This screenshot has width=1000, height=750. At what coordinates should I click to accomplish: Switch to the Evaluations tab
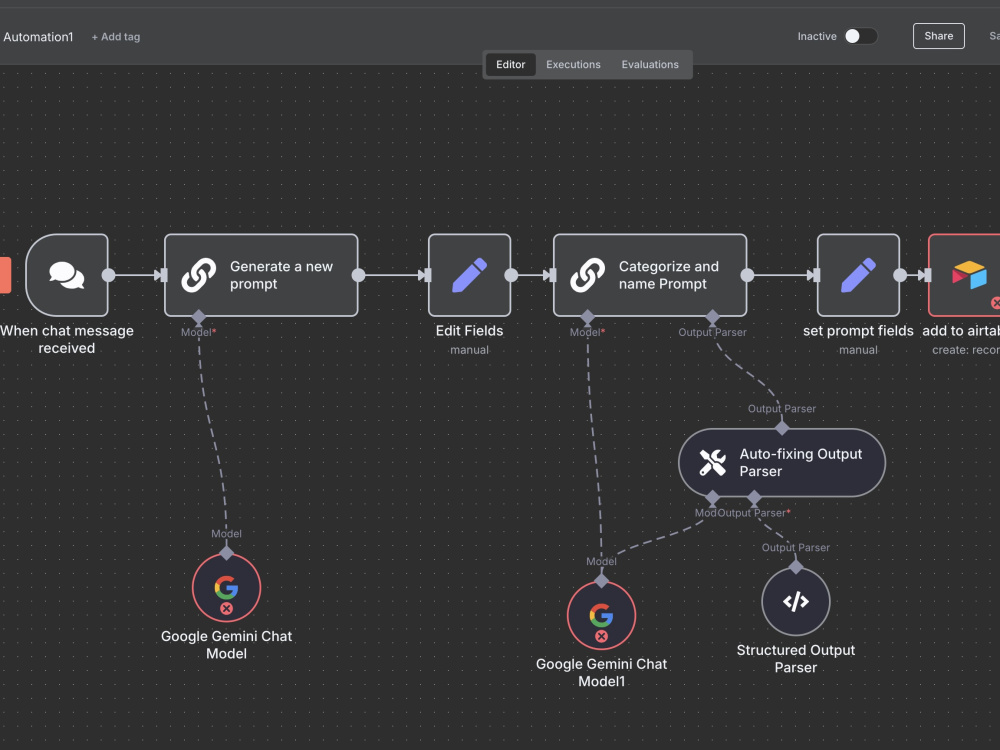pos(650,64)
